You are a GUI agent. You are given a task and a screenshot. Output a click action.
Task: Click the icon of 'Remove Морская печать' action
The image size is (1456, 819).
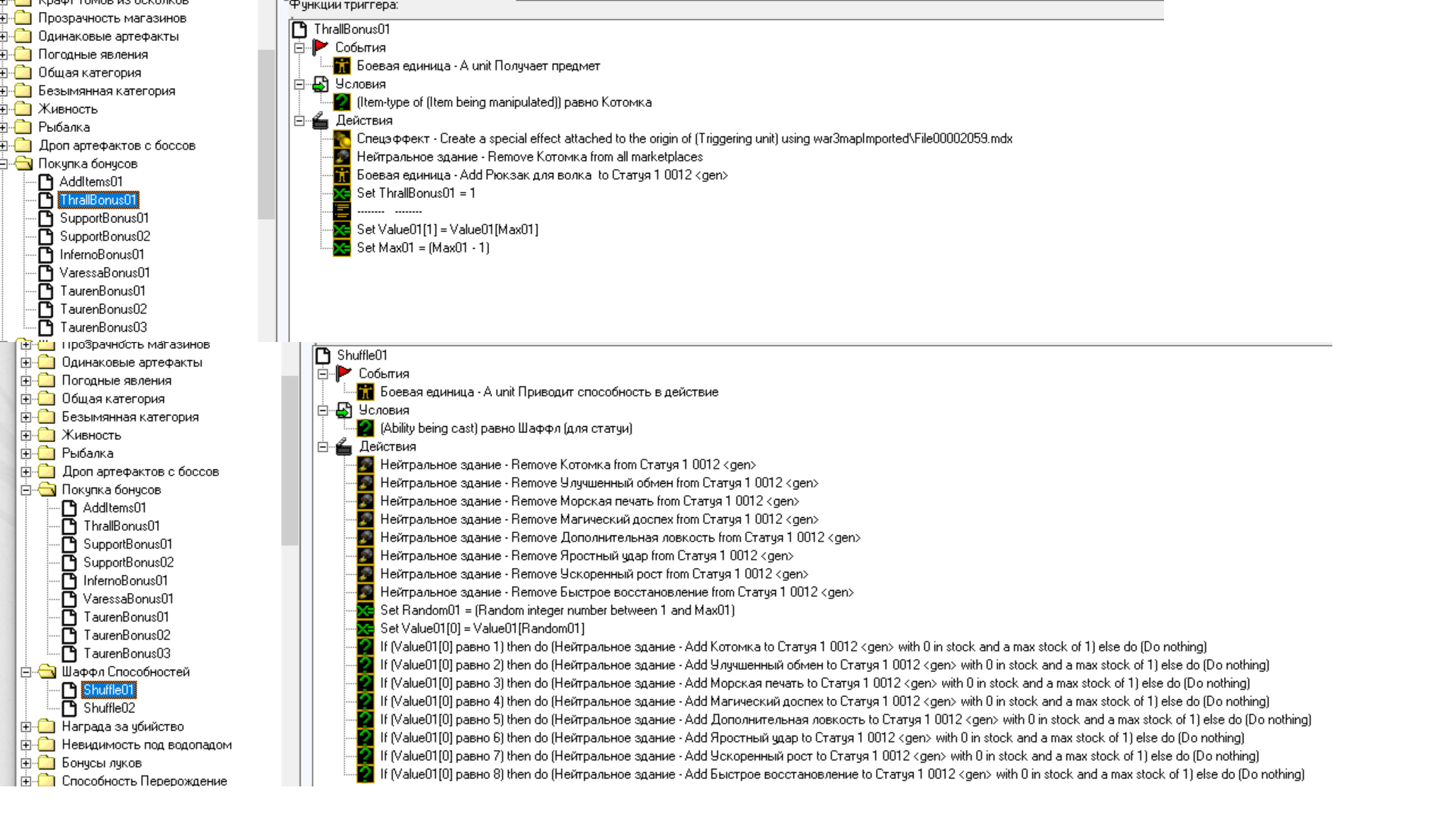(x=366, y=501)
